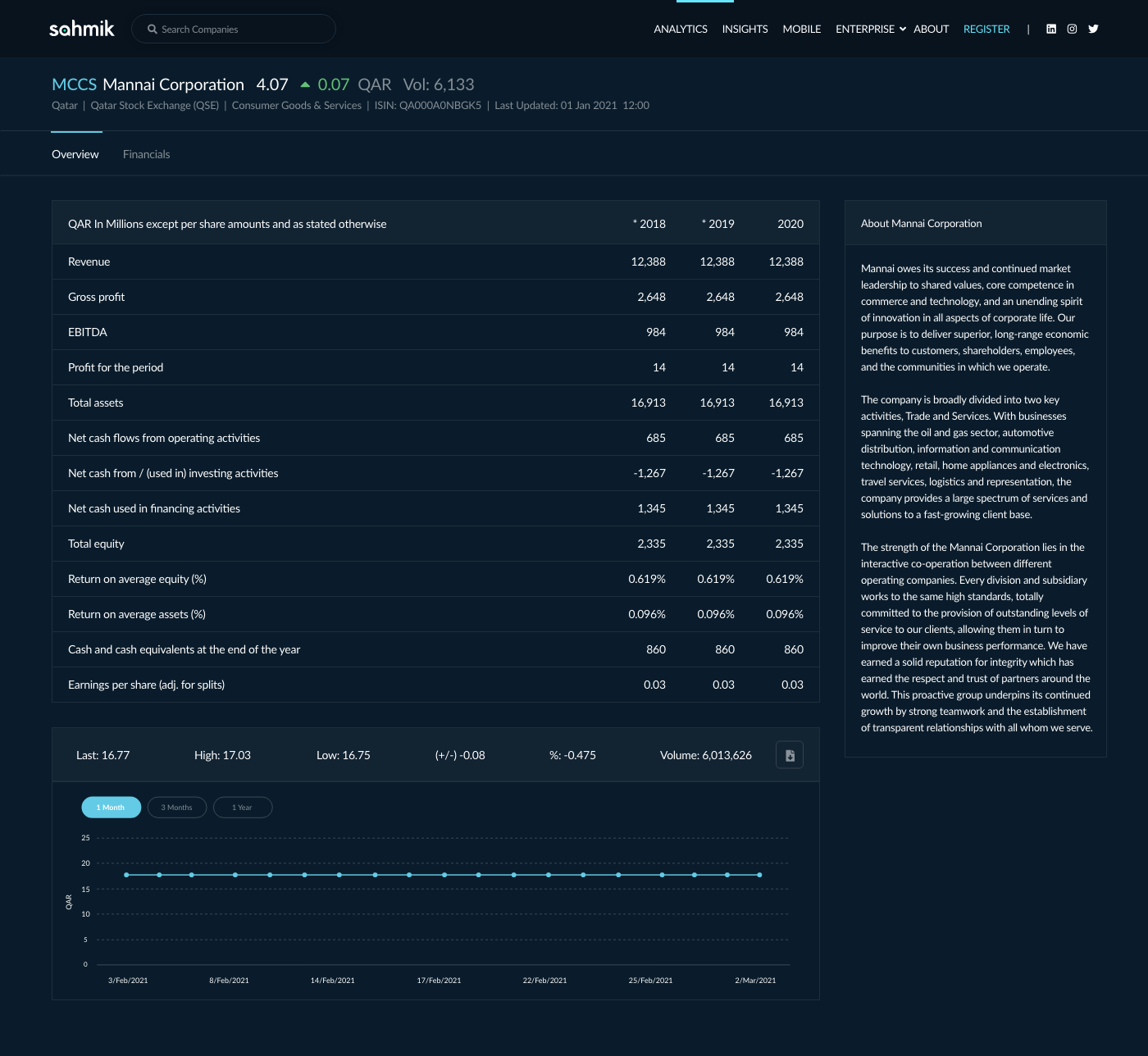This screenshot has height=1056, width=1148.
Task: Click Qatar Stock Exchange (QSE) text
Action: (155, 105)
